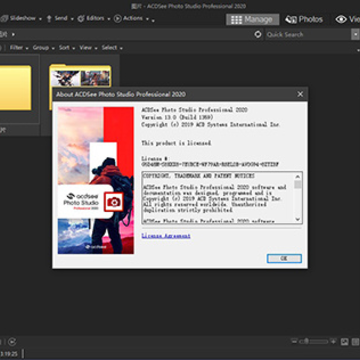The width and height of the screenshot is (360, 360).
Task: Click the Slideshow toolbar button
Action: pos(20,19)
